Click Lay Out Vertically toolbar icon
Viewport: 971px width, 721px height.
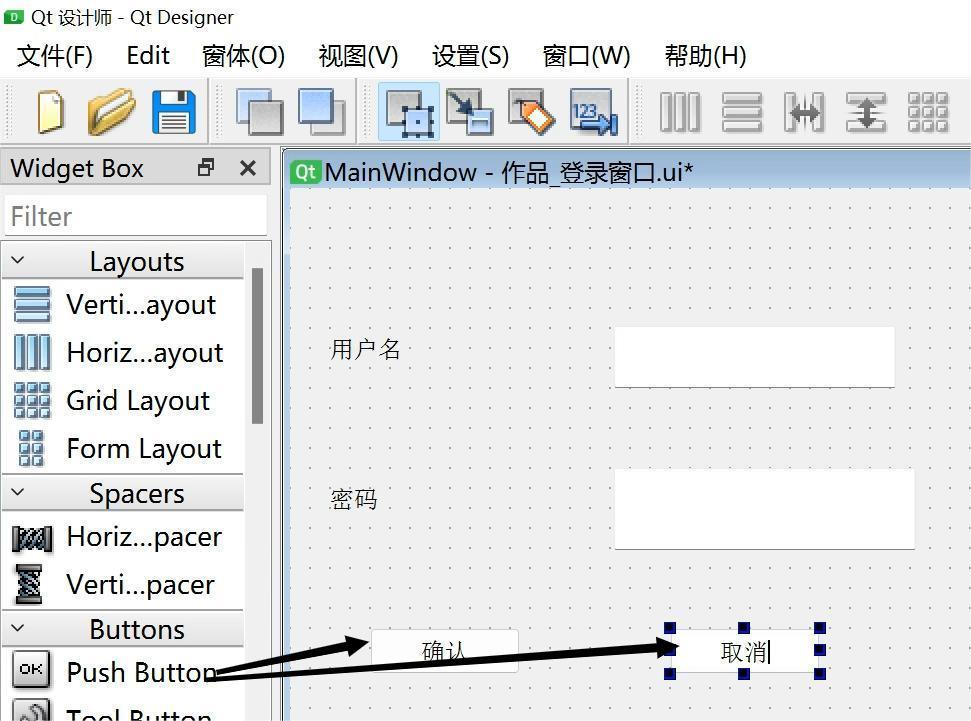point(742,112)
